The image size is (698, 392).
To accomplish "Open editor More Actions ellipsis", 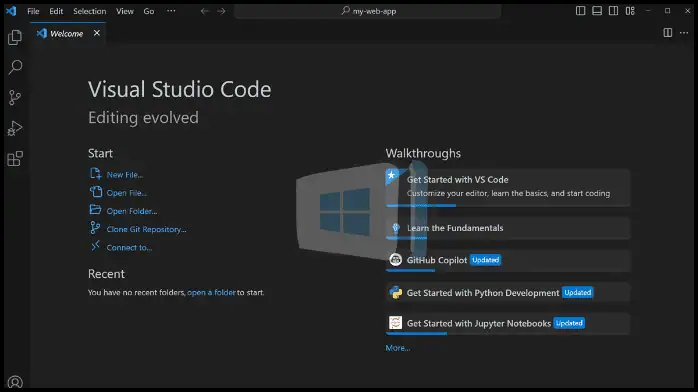I will click(684, 32).
